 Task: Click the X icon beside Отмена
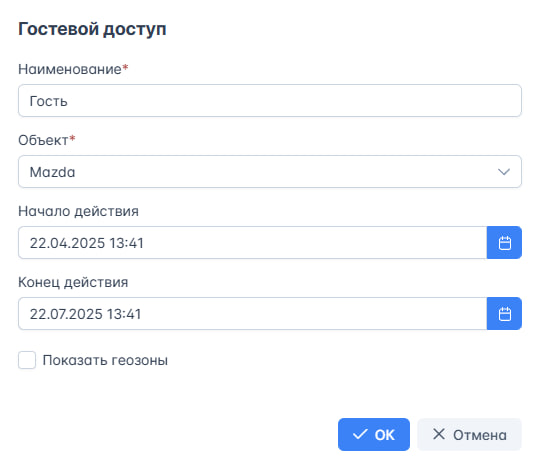439,434
